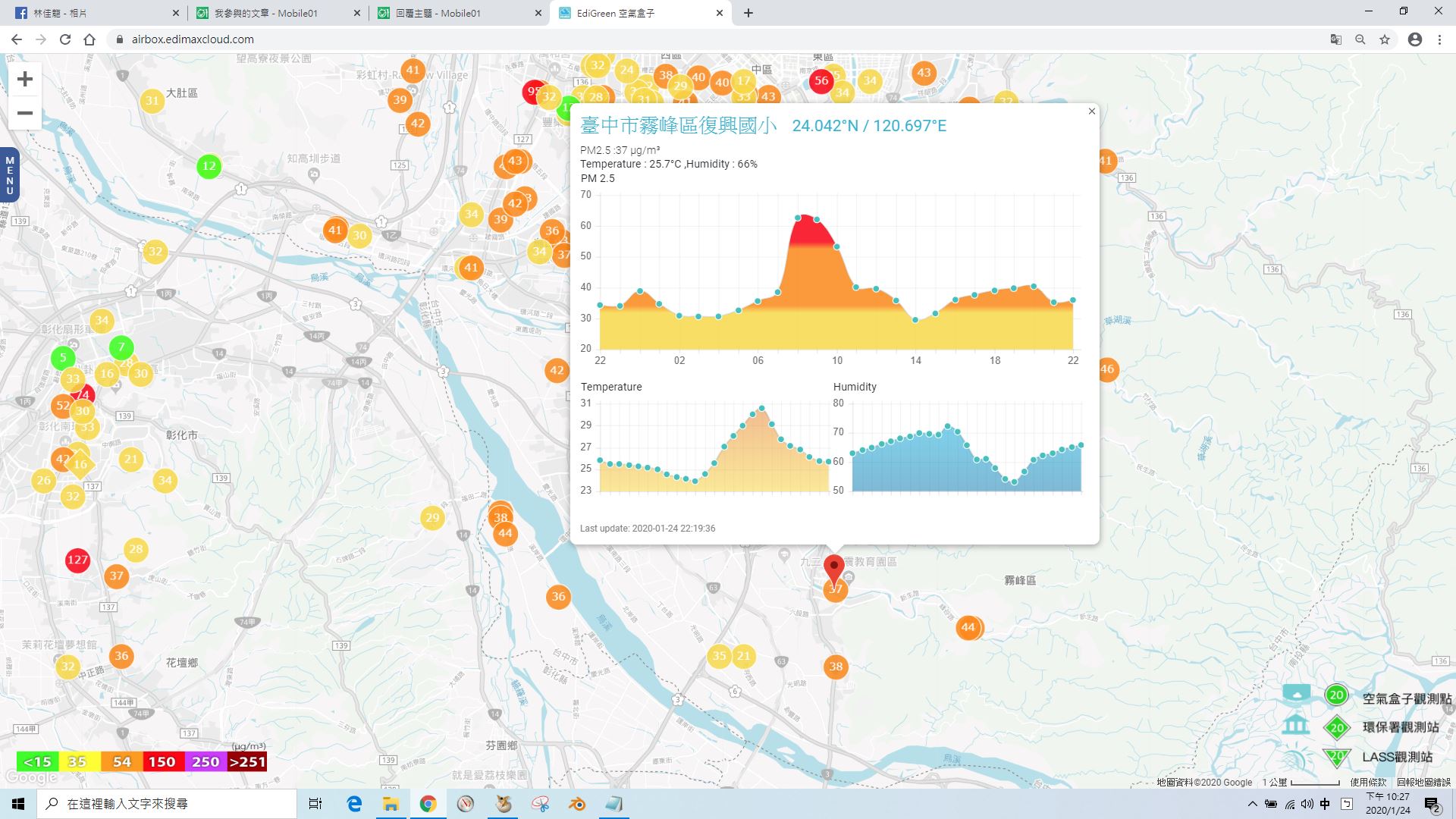Select the orange 46 sensor marker
1456x819 pixels.
1107,369
